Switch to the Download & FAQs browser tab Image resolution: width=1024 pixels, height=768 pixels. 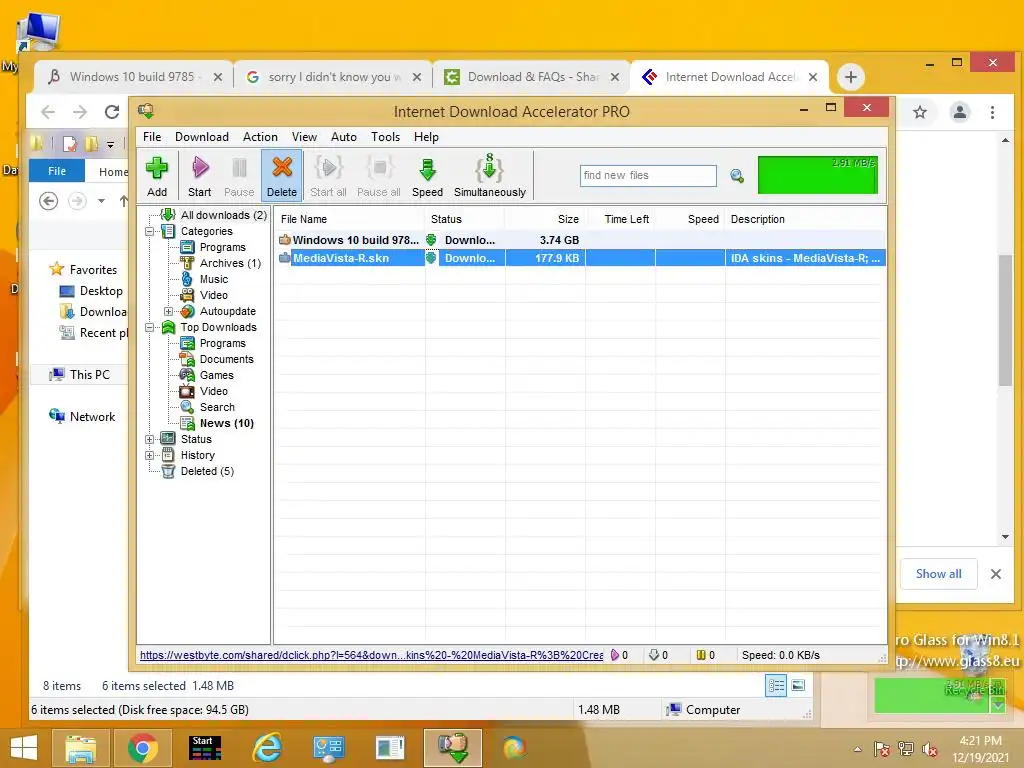point(531,77)
